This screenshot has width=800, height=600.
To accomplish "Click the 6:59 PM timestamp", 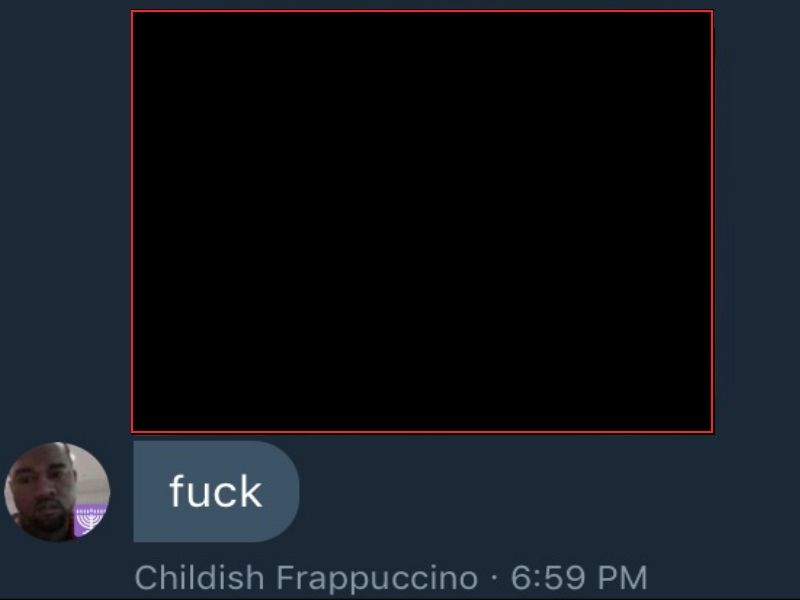I will [x=579, y=578].
